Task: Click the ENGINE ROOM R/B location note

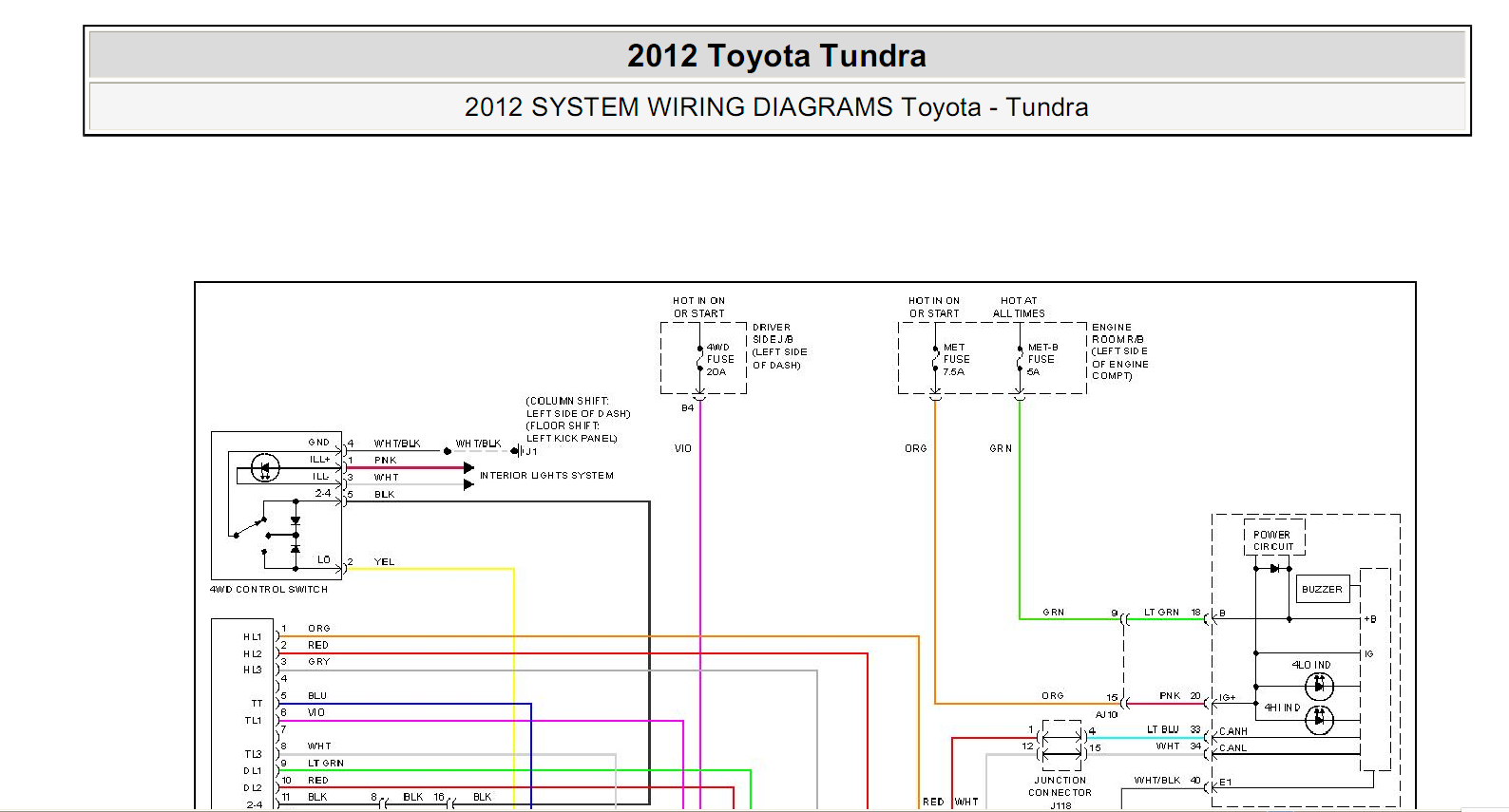Action: point(1120,351)
